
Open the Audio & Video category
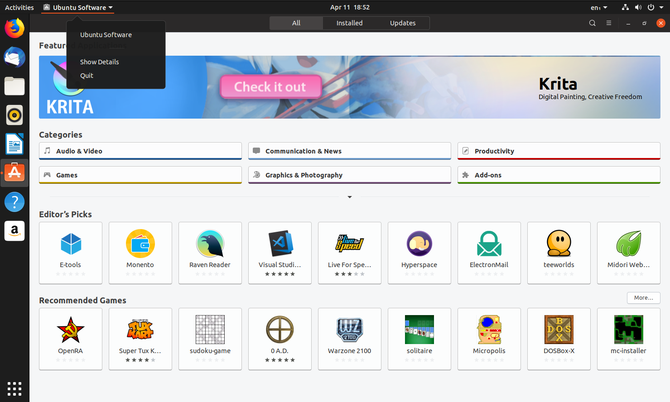140,151
